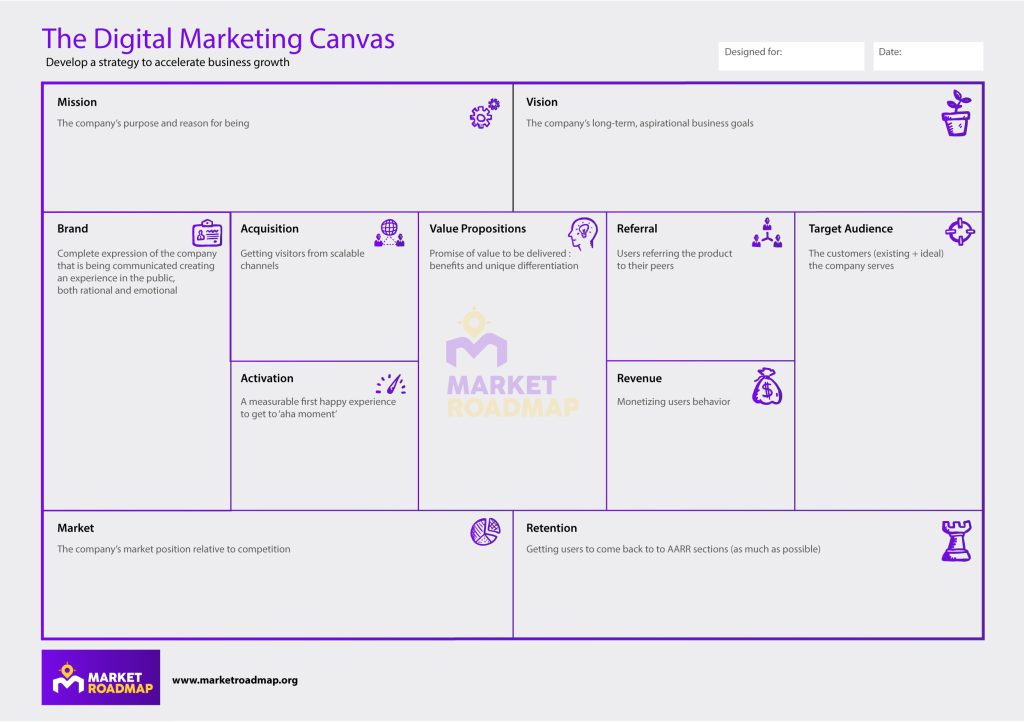Select the Mission heading
This screenshot has height=722, width=1024.
[x=77, y=102]
